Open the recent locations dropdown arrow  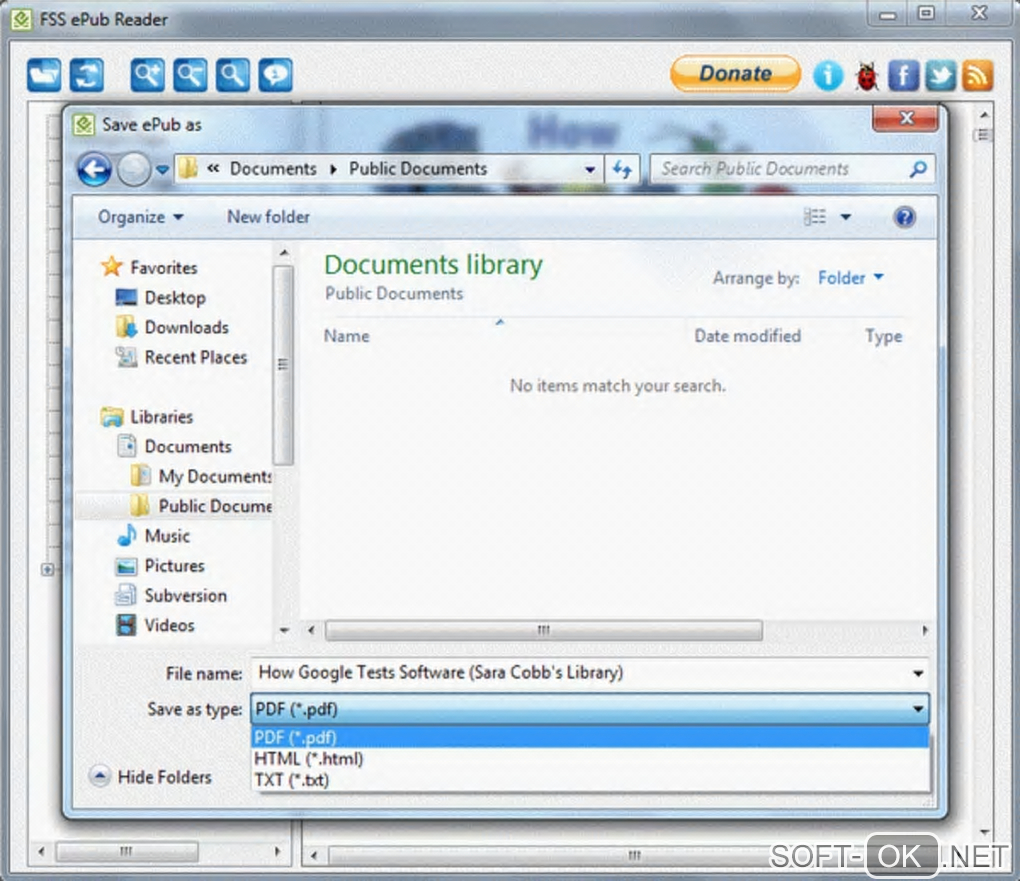pos(163,170)
